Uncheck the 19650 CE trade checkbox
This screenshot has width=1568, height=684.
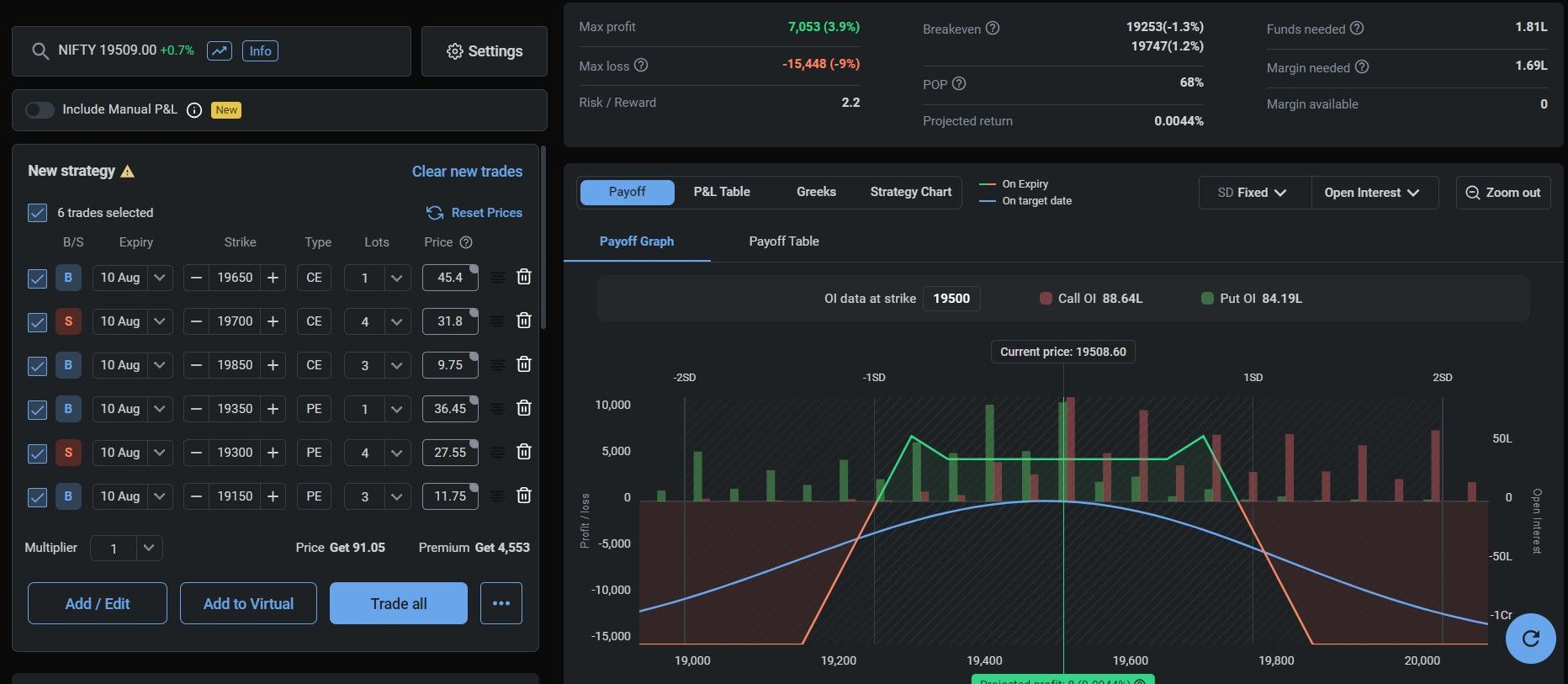pyautogui.click(x=37, y=278)
